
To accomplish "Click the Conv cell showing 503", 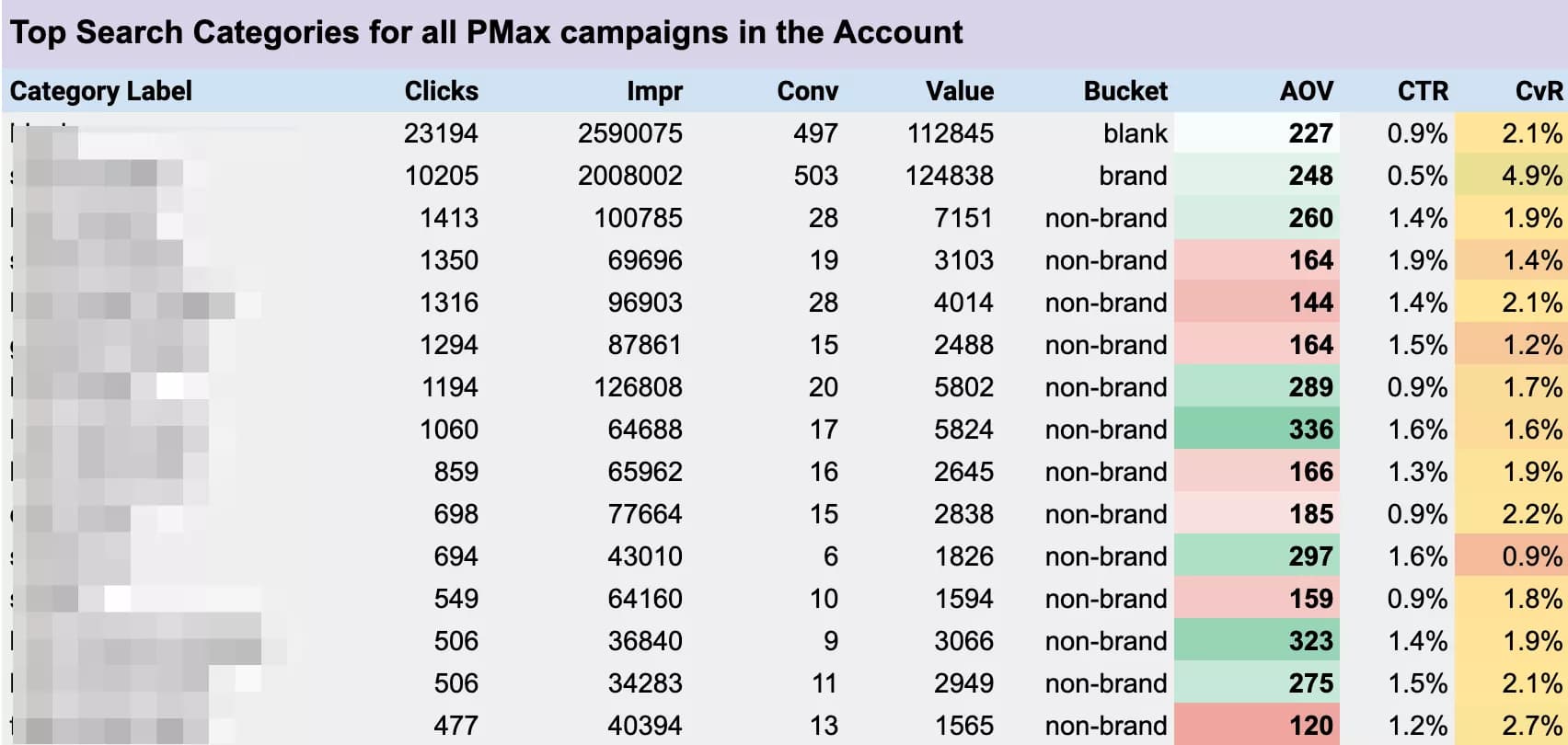I will pos(815,176).
